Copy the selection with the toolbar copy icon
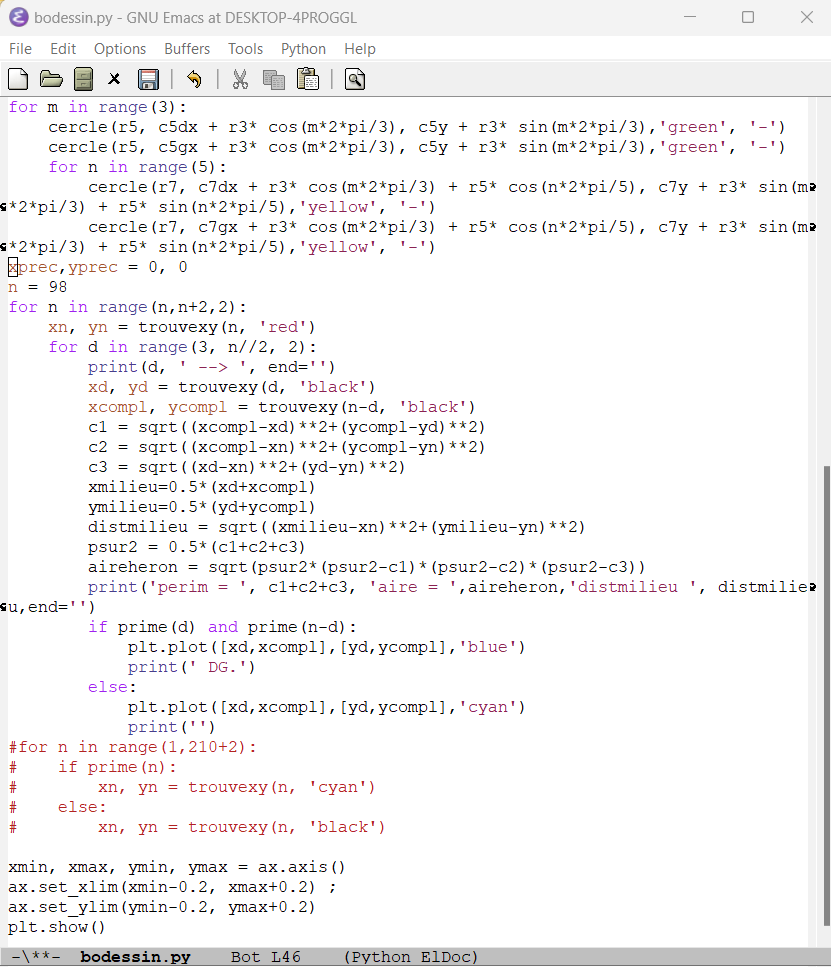Image resolution: width=831 pixels, height=967 pixels. coord(273,79)
